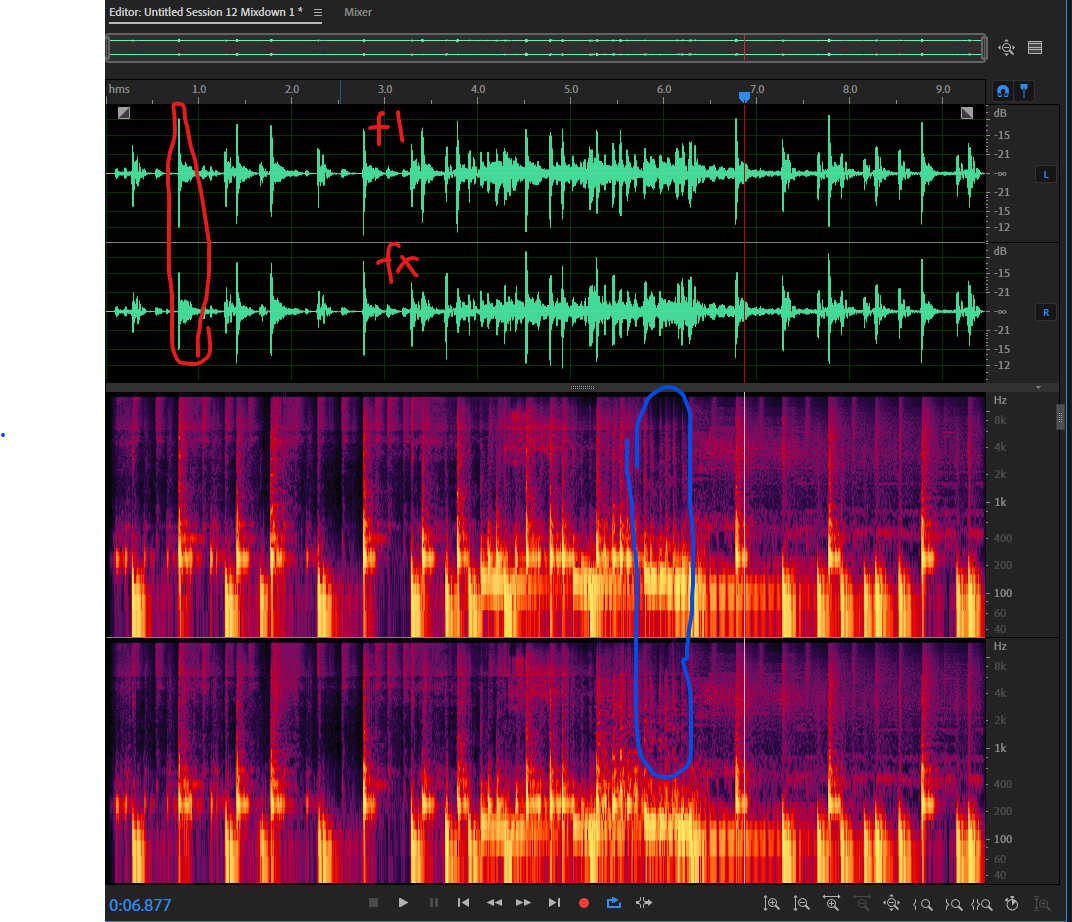
Task: Toggle the left channel L button
Action: (x=1046, y=174)
